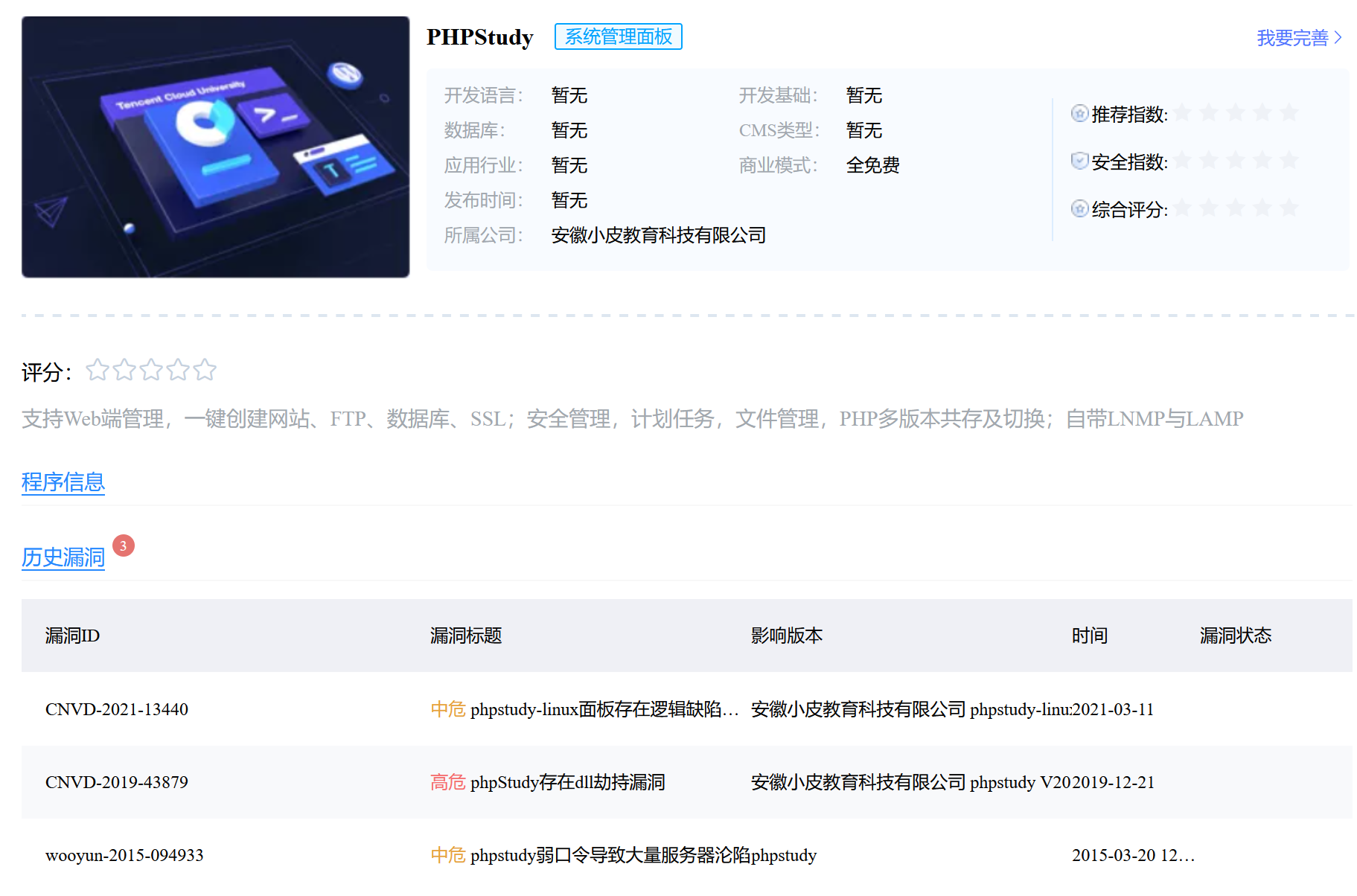Viewport: 1357px width, 896px height.
Task: Click company name 安徽小皮教育科技有限公司 in info panel
Action: point(659,235)
